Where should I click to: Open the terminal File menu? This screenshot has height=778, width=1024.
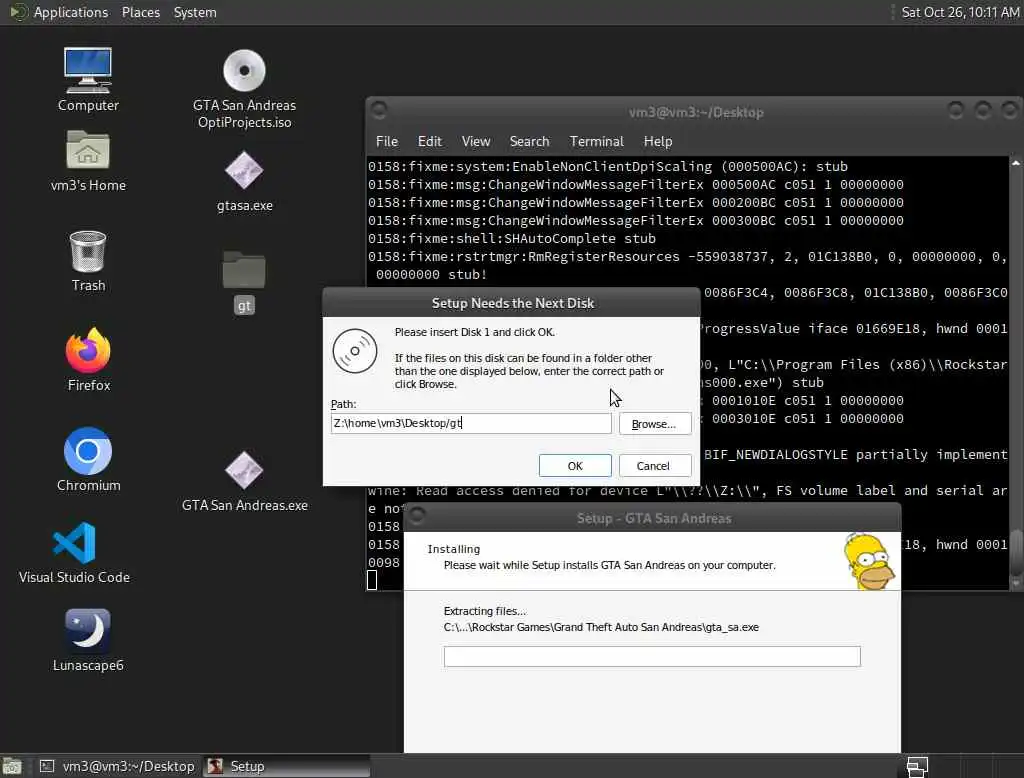click(387, 141)
